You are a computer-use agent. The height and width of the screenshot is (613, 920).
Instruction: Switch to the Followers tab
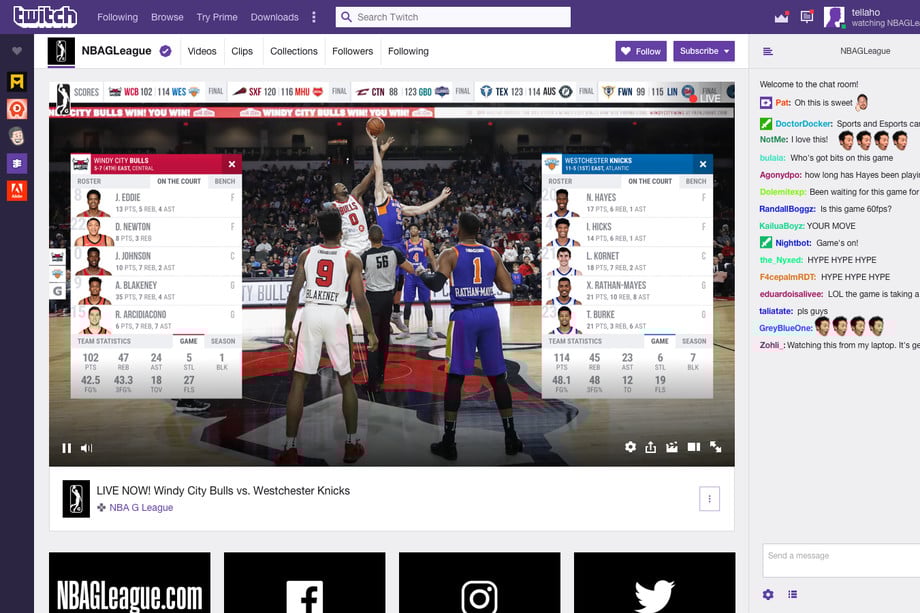[x=352, y=51]
